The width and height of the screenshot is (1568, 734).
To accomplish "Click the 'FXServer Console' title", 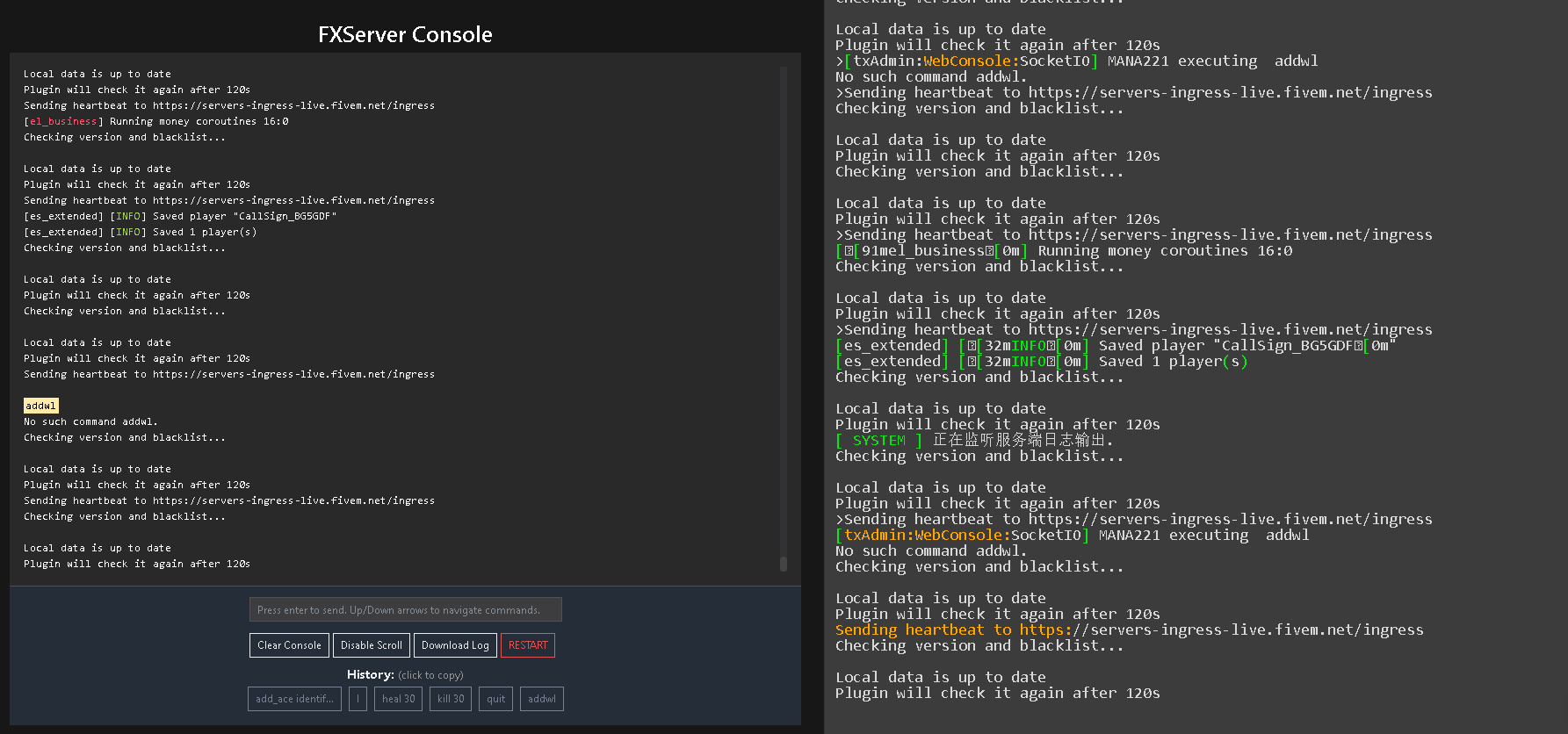I will (x=405, y=34).
